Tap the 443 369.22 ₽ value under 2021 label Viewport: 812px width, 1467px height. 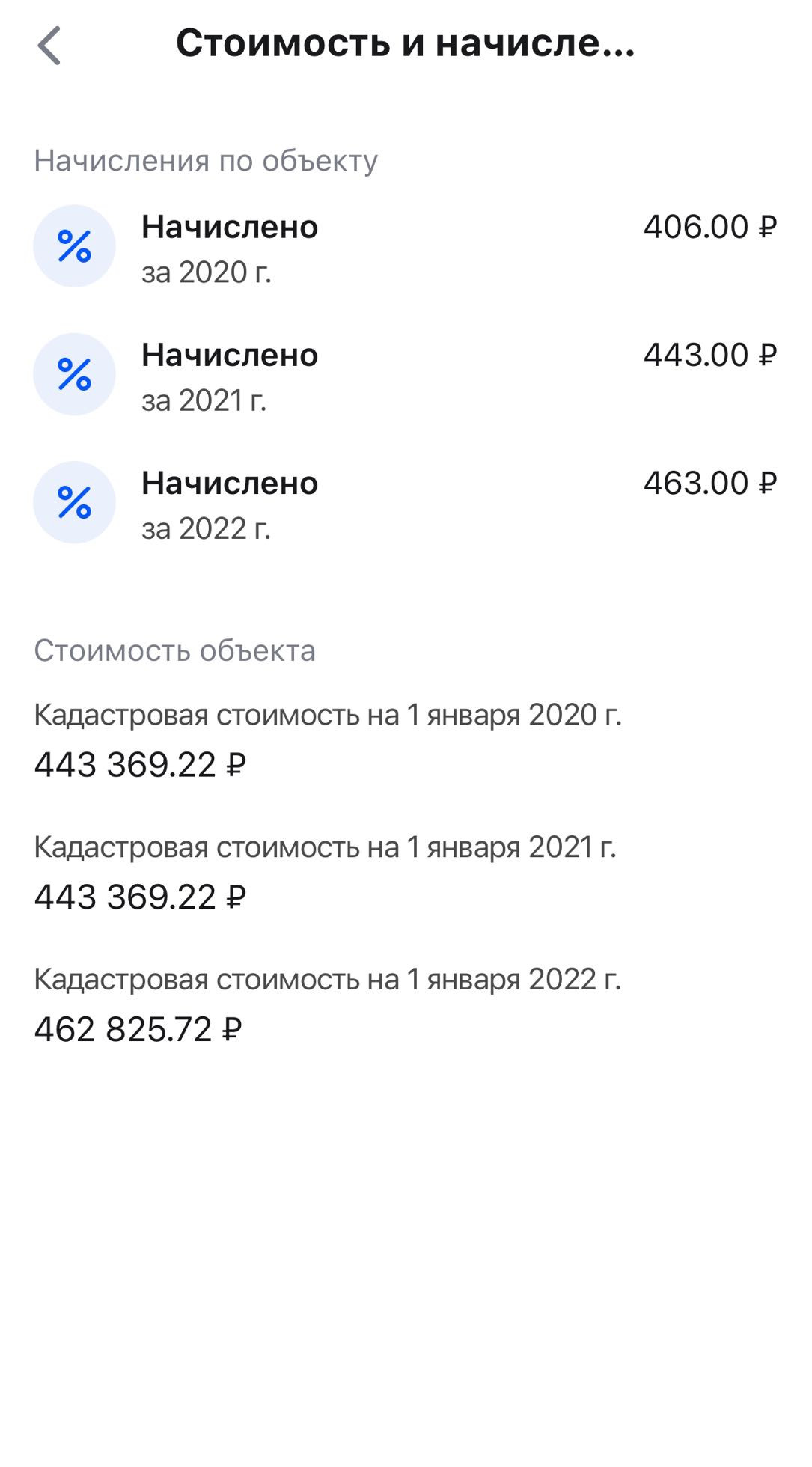coord(140,897)
